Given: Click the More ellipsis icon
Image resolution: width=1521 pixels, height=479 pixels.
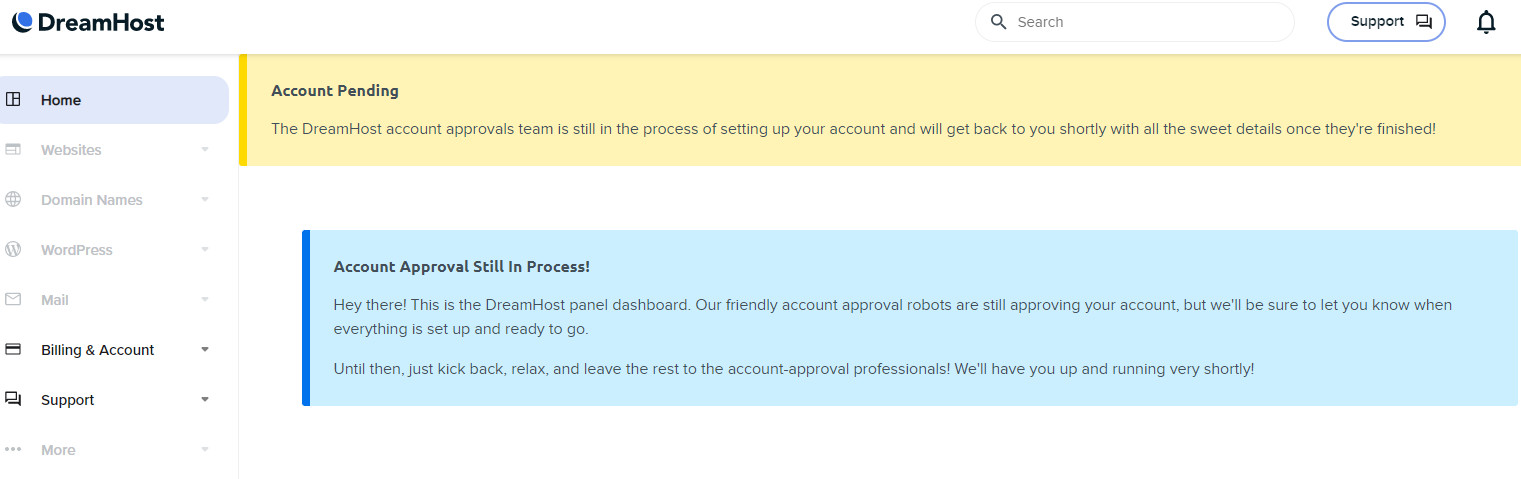Looking at the screenshot, I should (x=14, y=450).
